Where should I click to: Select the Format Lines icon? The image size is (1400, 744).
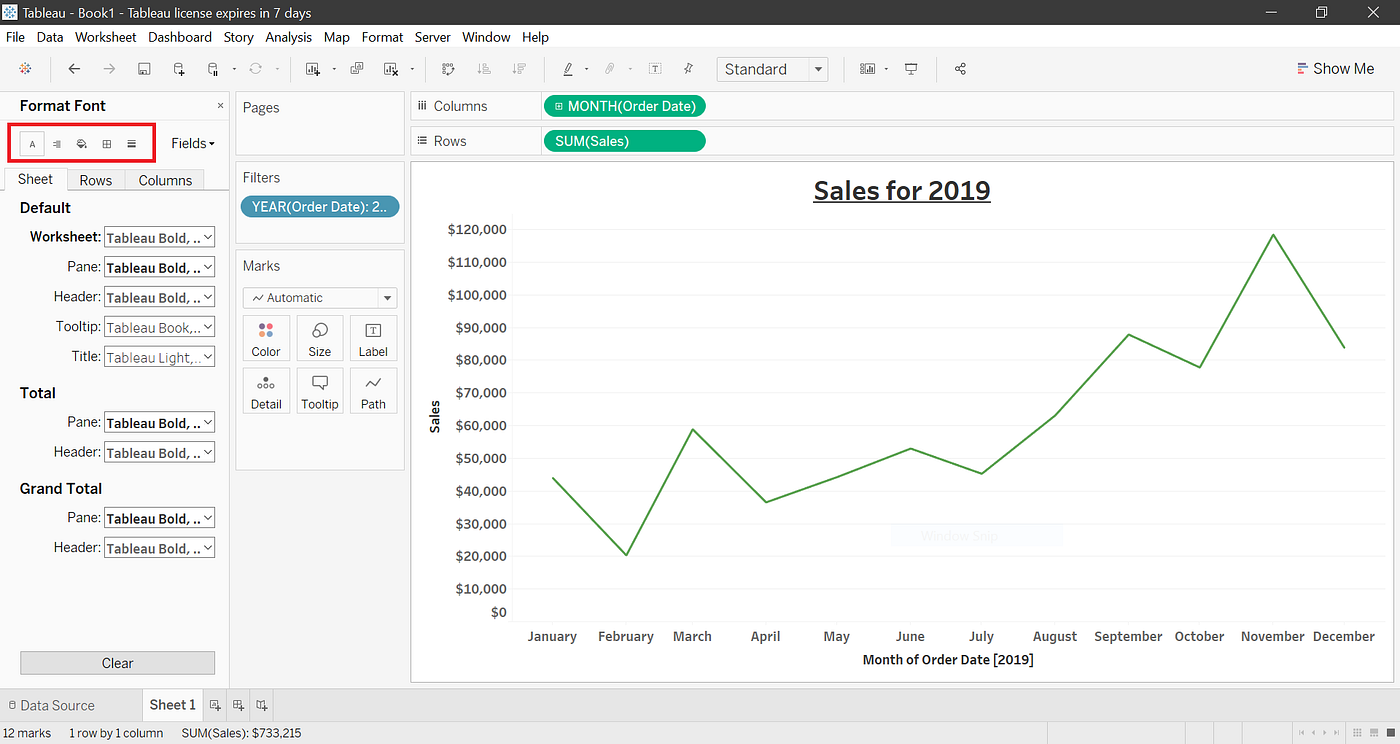click(131, 144)
